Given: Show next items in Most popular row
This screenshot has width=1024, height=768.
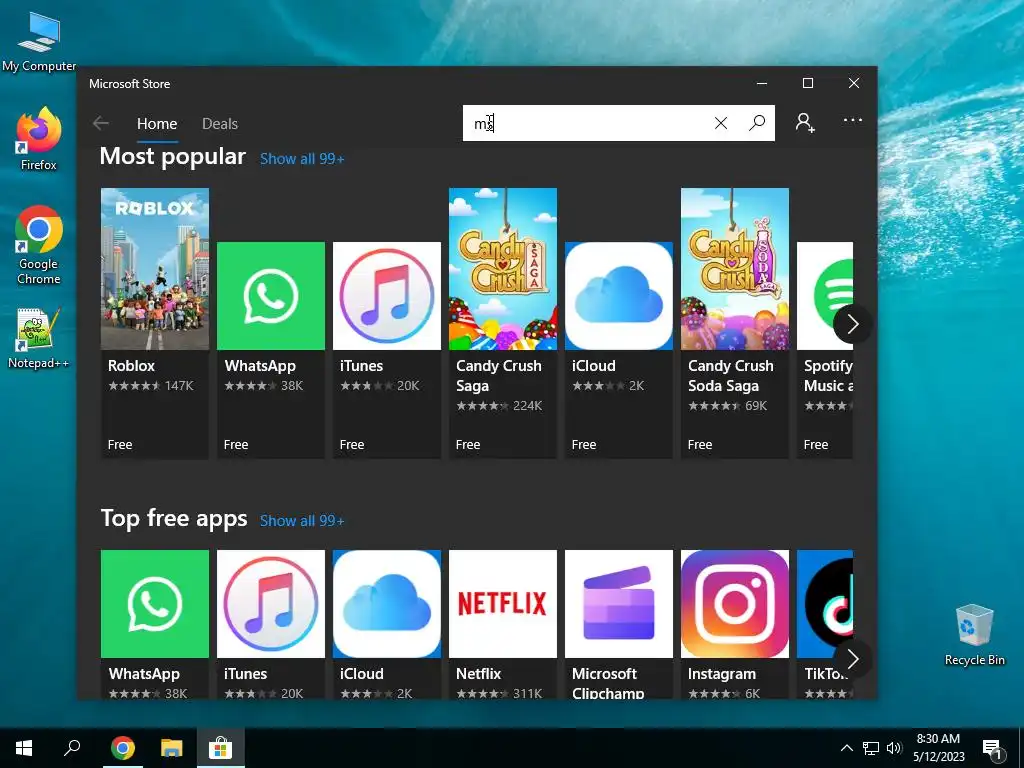Looking at the screenshot, I should coord(852,324).
